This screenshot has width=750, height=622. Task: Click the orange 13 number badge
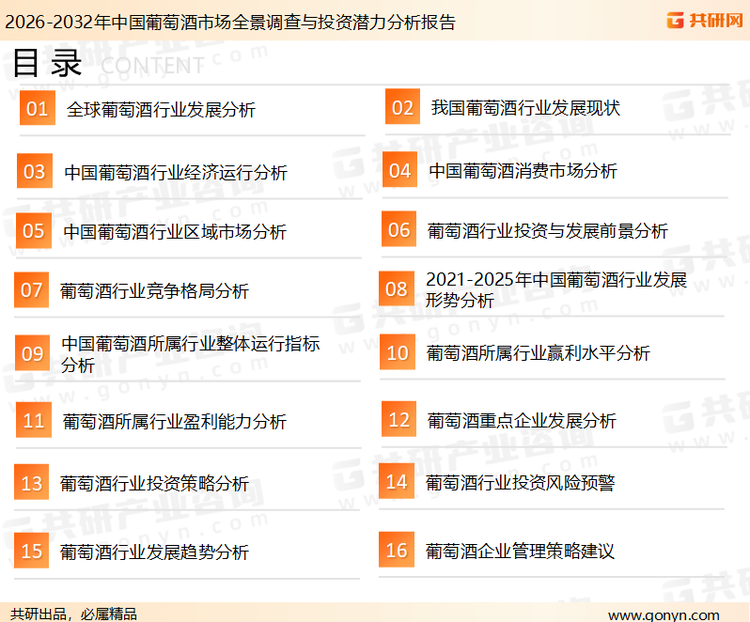pyautogui.click(x=32, y=482)
